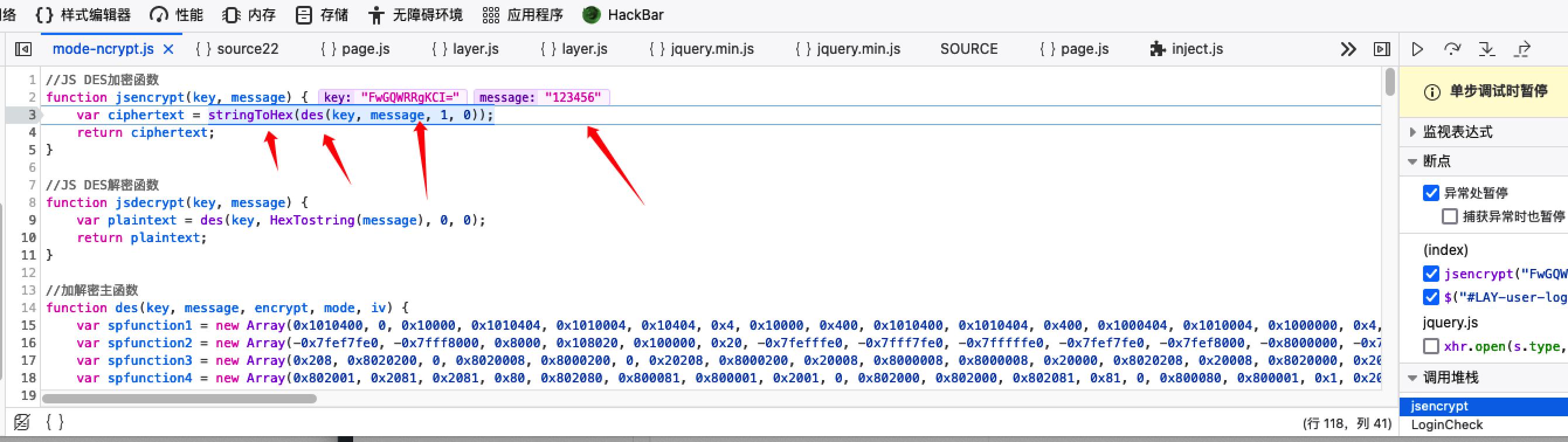
Task: Collapse the Call Stack (调用堆栈) section
Action: [1413, 378]
